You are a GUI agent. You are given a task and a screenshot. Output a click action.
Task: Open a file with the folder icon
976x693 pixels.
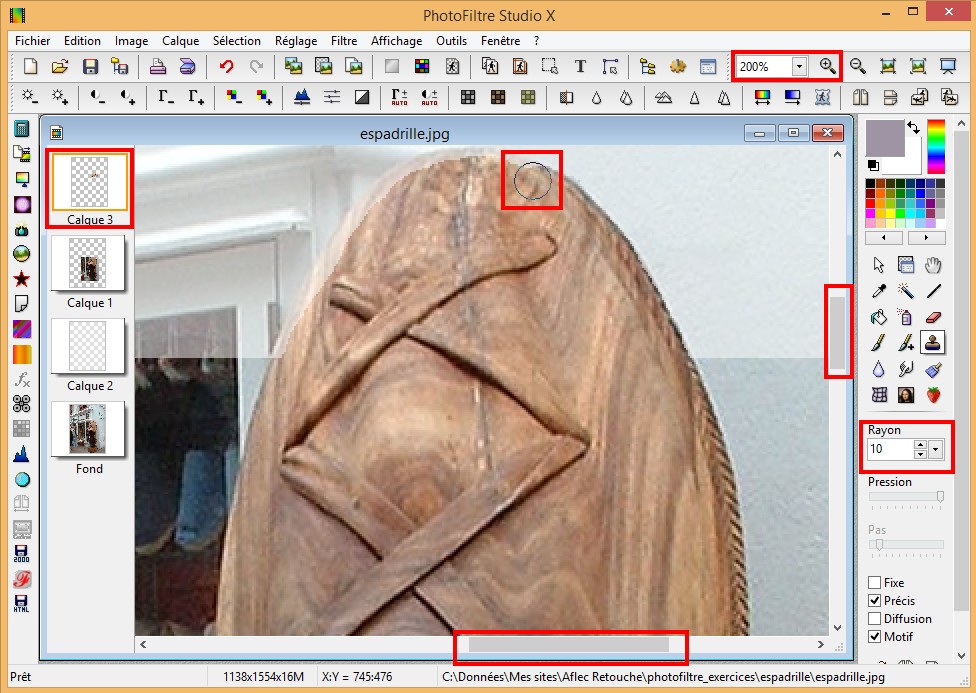pos(60,66)
